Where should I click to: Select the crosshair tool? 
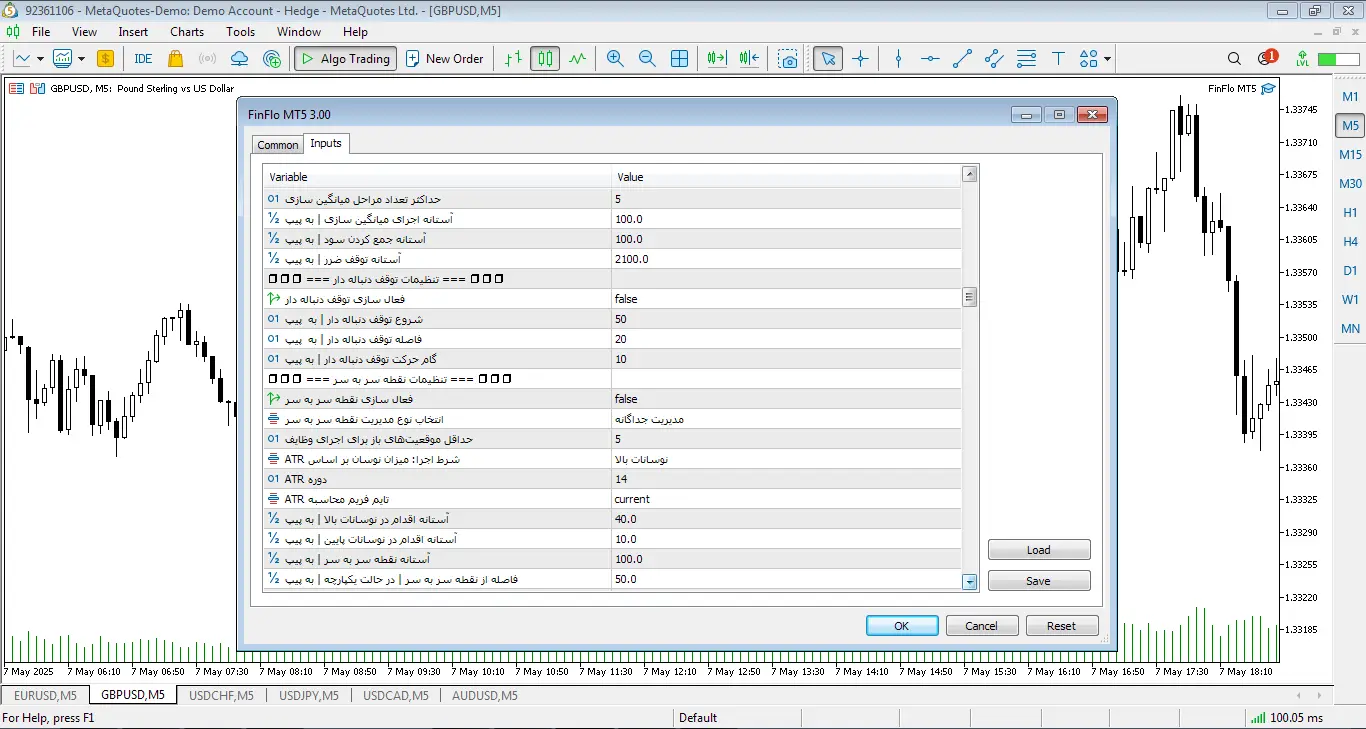[860, 59]
